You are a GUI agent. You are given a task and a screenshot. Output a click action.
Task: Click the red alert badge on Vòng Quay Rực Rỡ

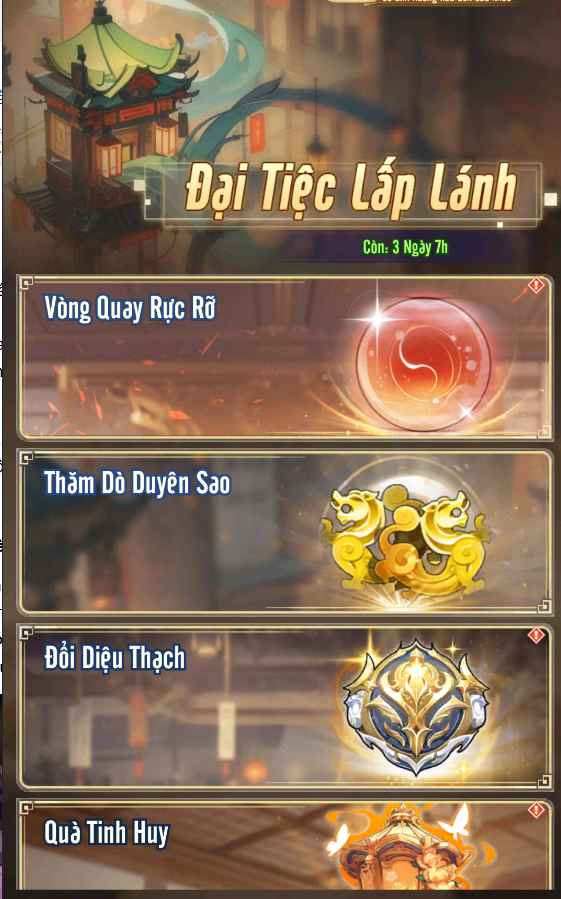pos(536,285)
